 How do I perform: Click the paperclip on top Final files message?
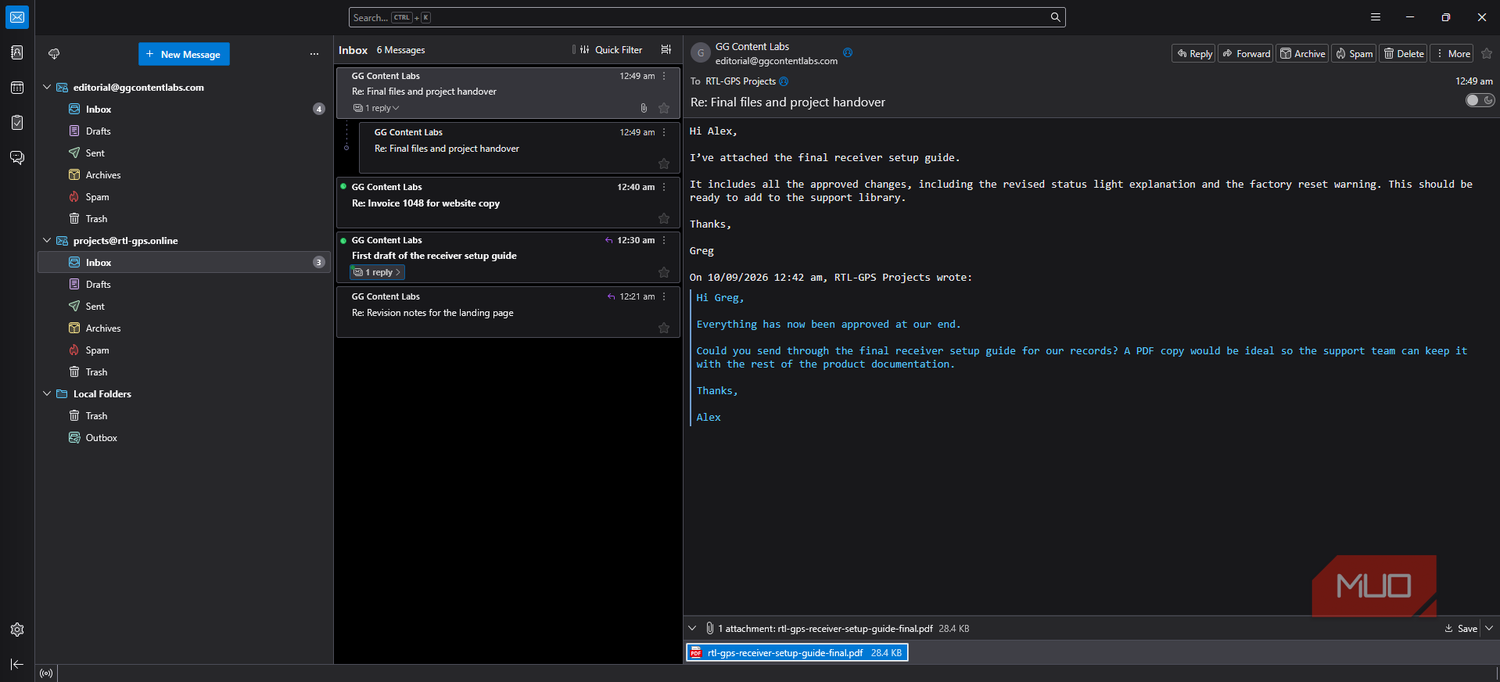(x=644, y=108)
